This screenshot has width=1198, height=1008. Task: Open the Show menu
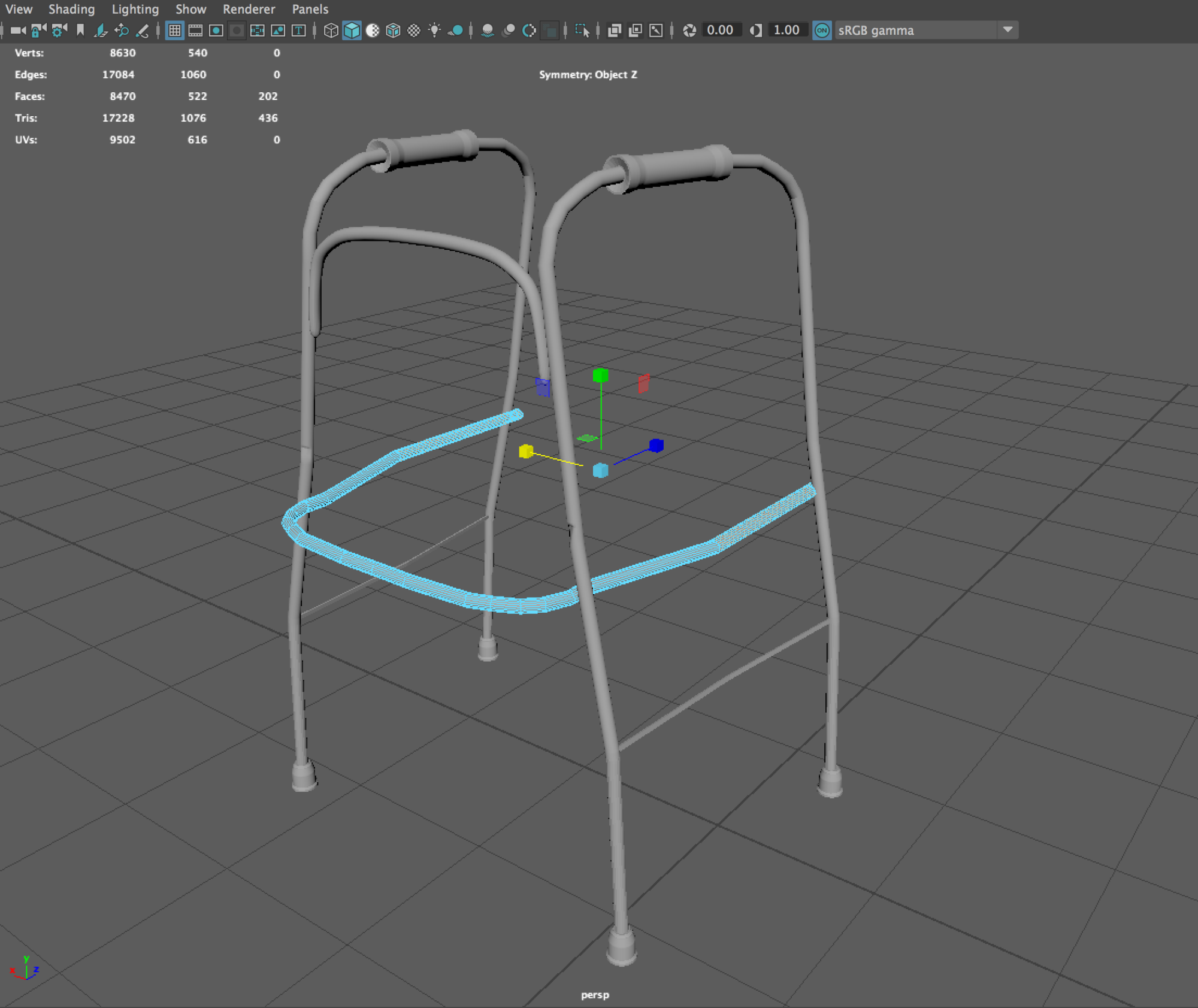pyautogui.click(x=190, y=9)
